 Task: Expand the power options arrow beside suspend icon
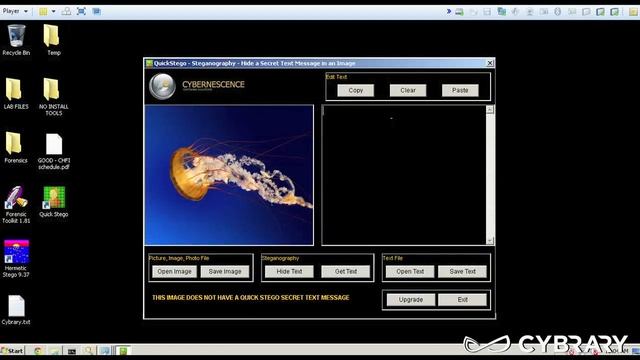pyautogui.click(x=53, y=11)
